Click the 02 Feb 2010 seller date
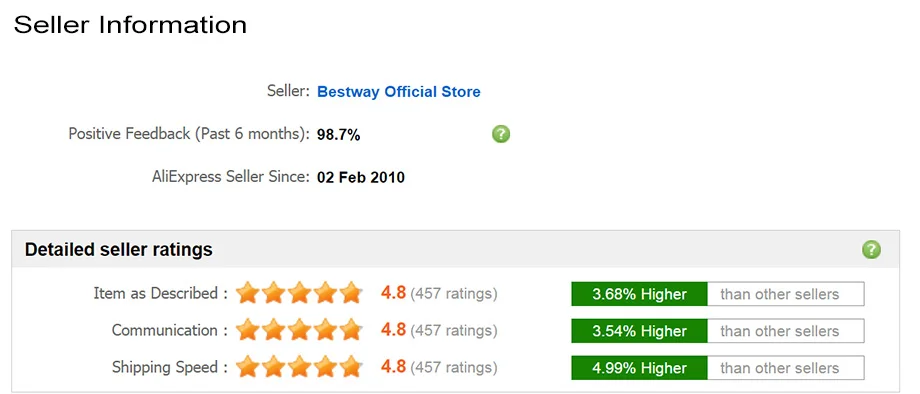This screenshot has height=394, width=920. (361, 177)
